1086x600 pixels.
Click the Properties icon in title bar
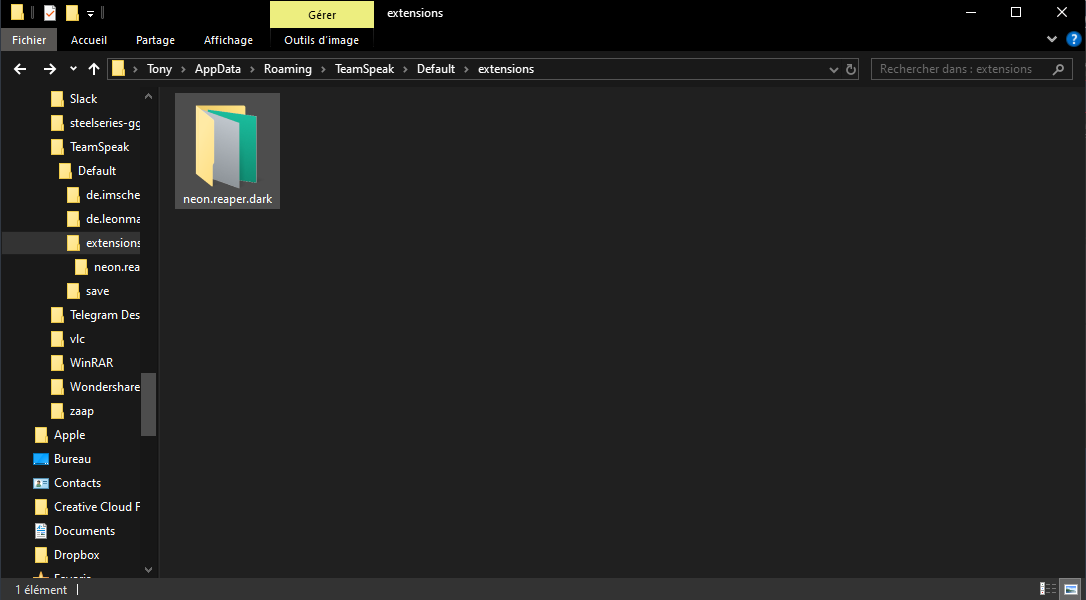[50, 13]
